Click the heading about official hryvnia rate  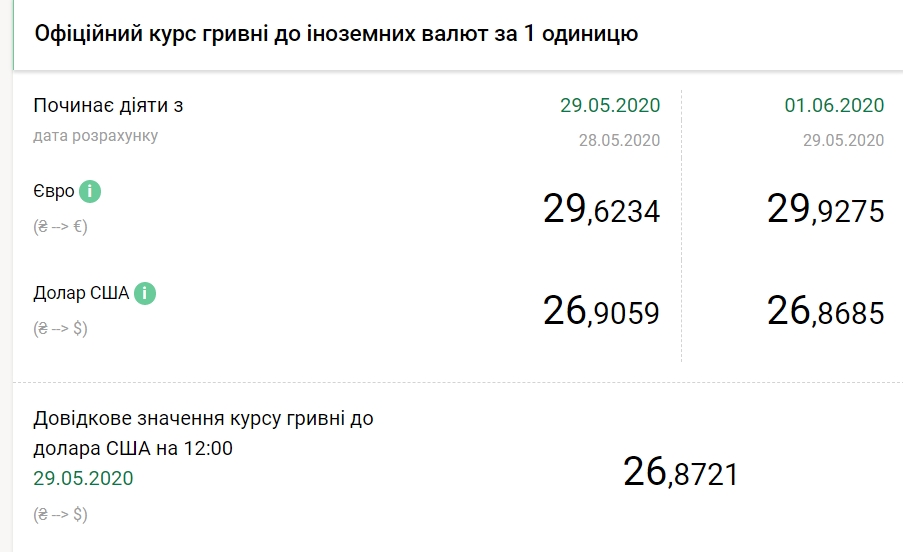coord(336,35)
